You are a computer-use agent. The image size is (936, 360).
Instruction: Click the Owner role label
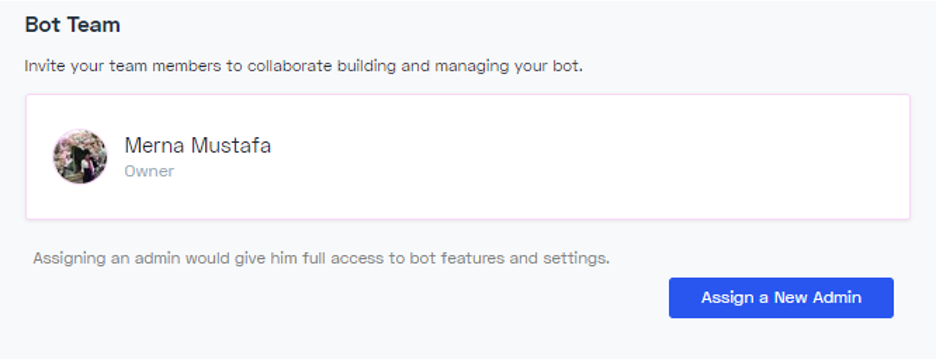[x=149, y=171]
